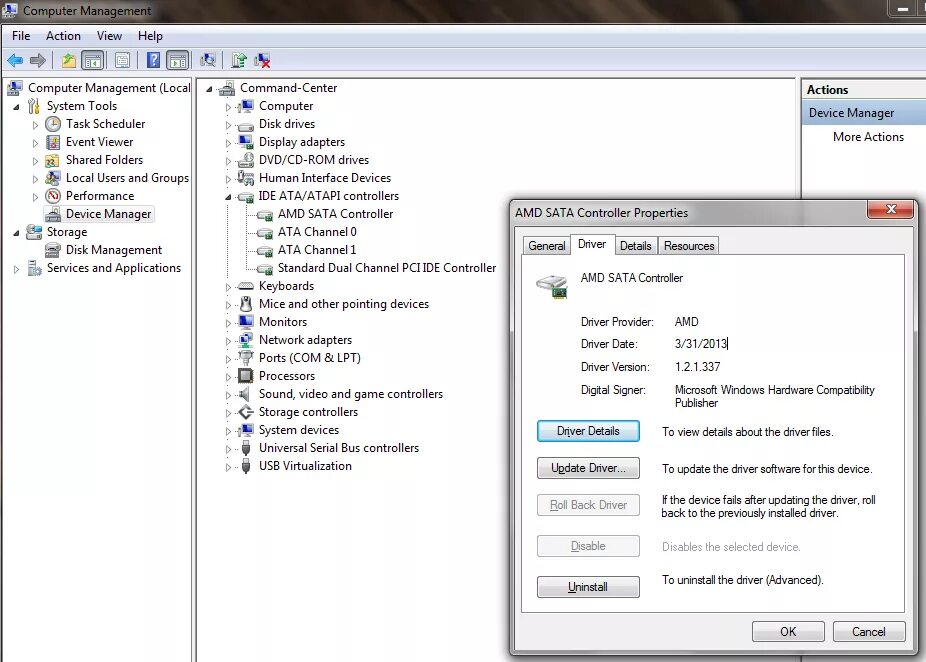Click the Driver Details button
Viewport: 926px width, 662px height.
coord(588,431)
